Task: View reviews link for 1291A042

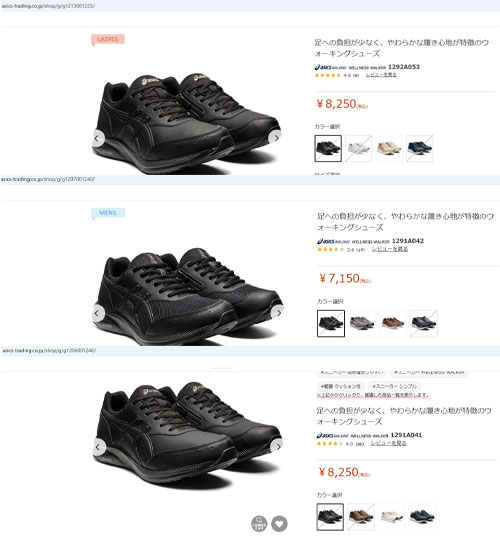Action: click(390, 249)
